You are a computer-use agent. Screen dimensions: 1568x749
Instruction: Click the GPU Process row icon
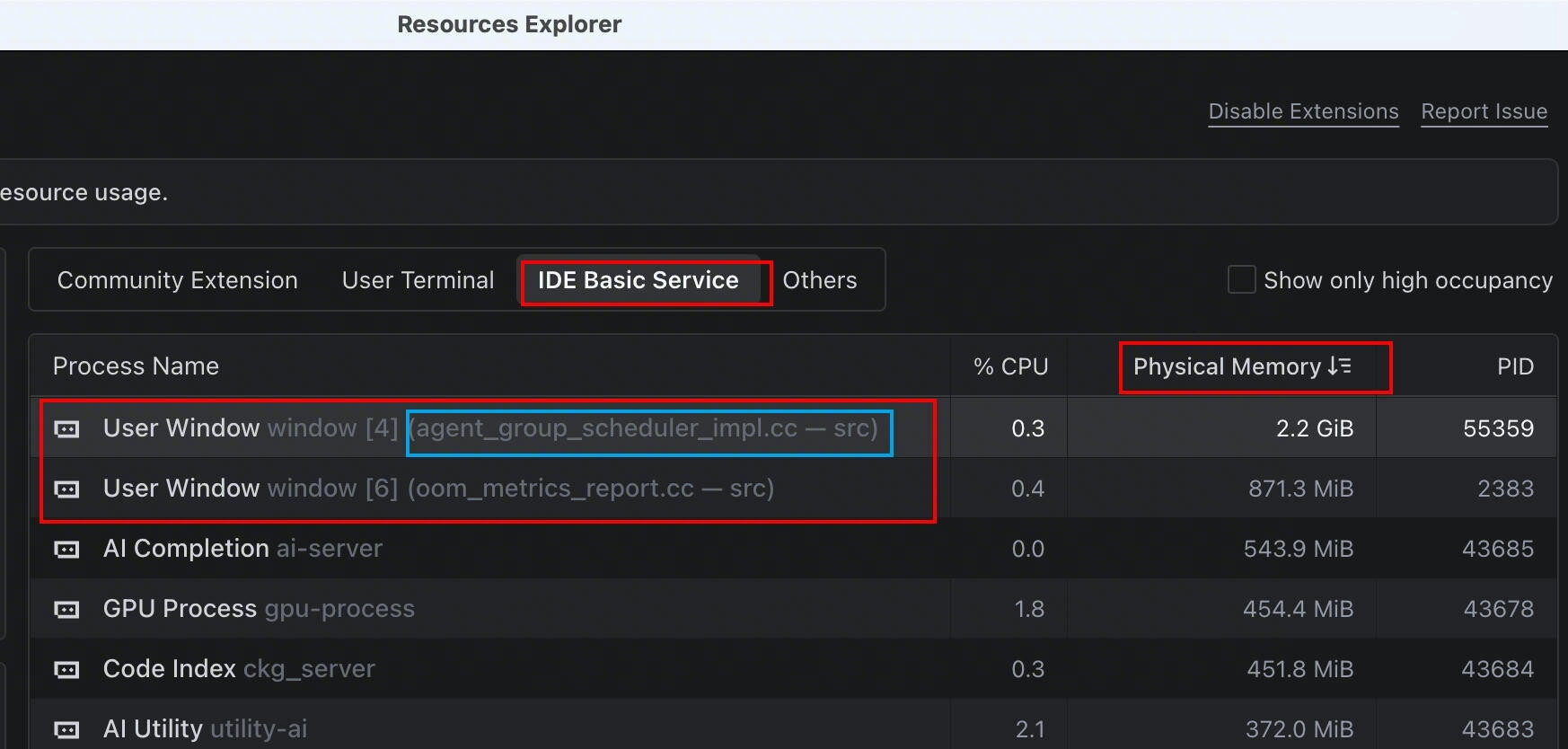pos(67,610)
